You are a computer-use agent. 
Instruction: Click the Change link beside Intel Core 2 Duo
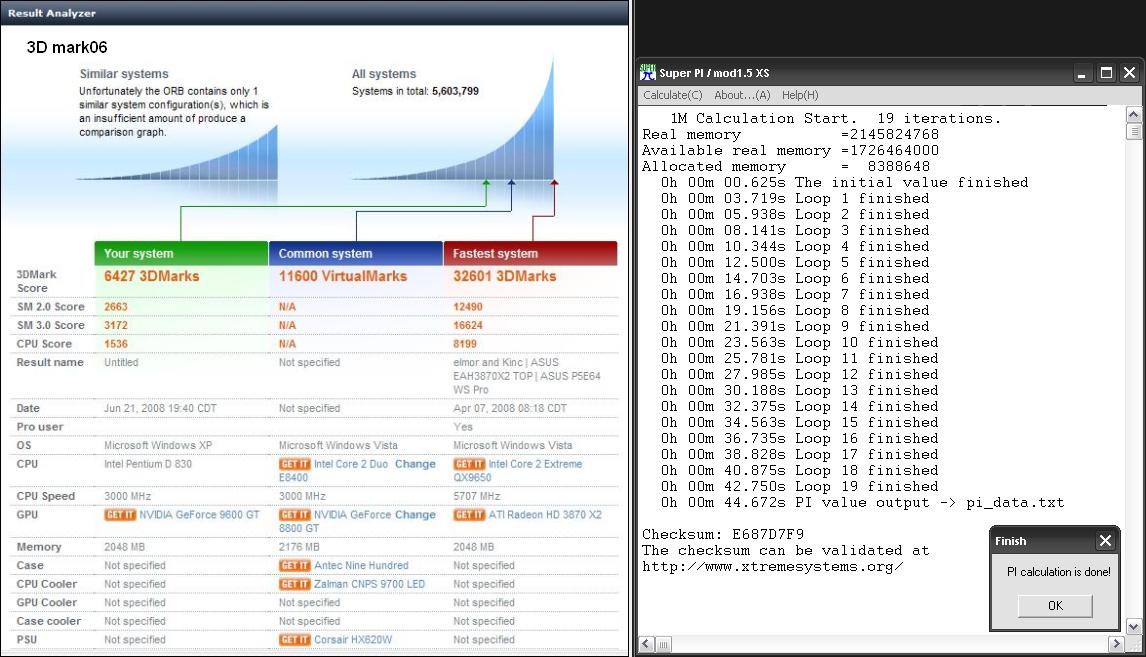point(415,464)
